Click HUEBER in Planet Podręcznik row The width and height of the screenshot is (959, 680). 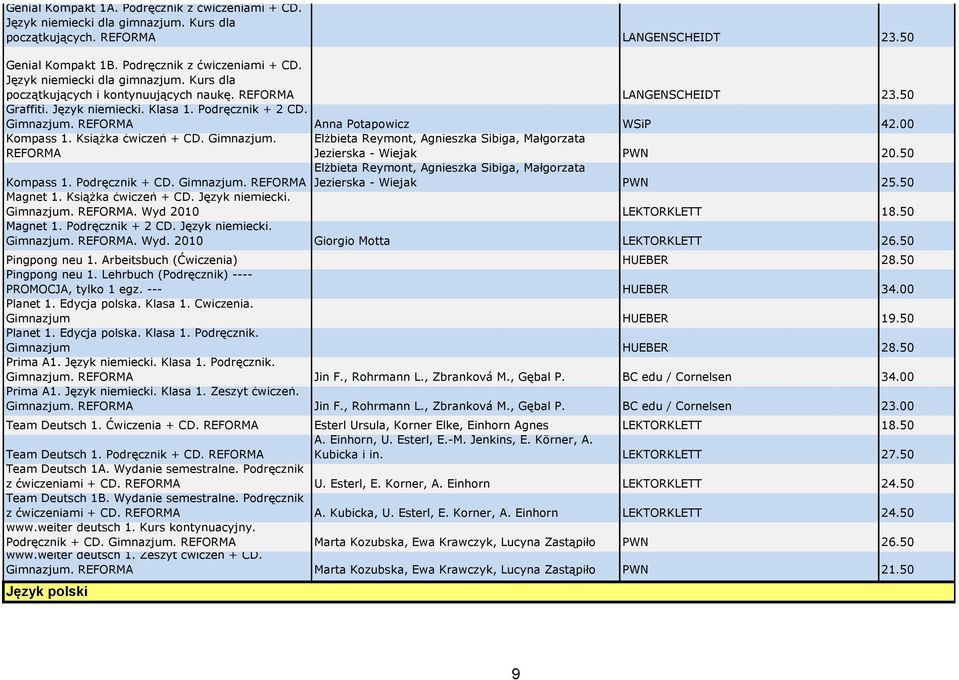click(645, 349)
